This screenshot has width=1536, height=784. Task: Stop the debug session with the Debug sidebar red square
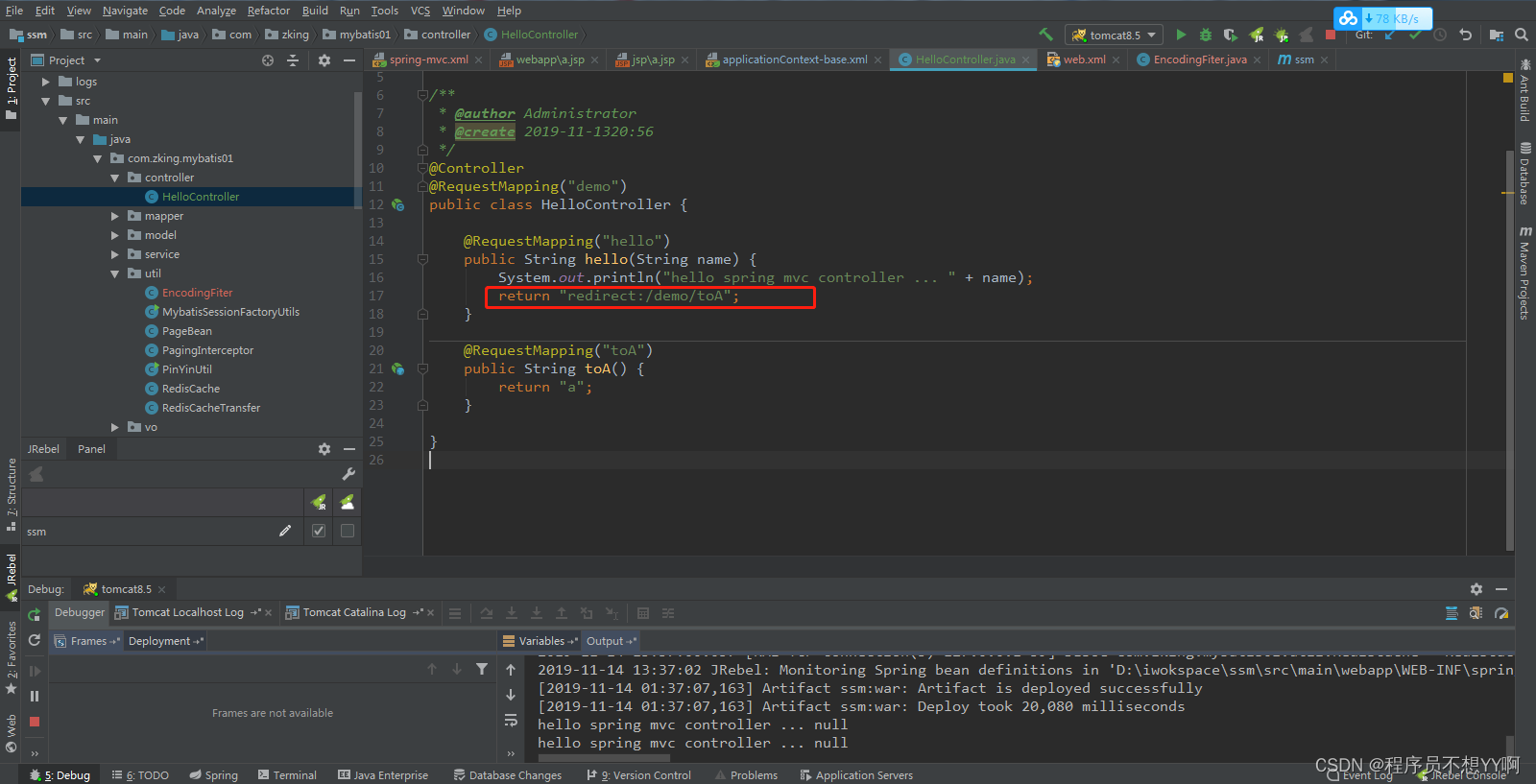pos(35,722)
